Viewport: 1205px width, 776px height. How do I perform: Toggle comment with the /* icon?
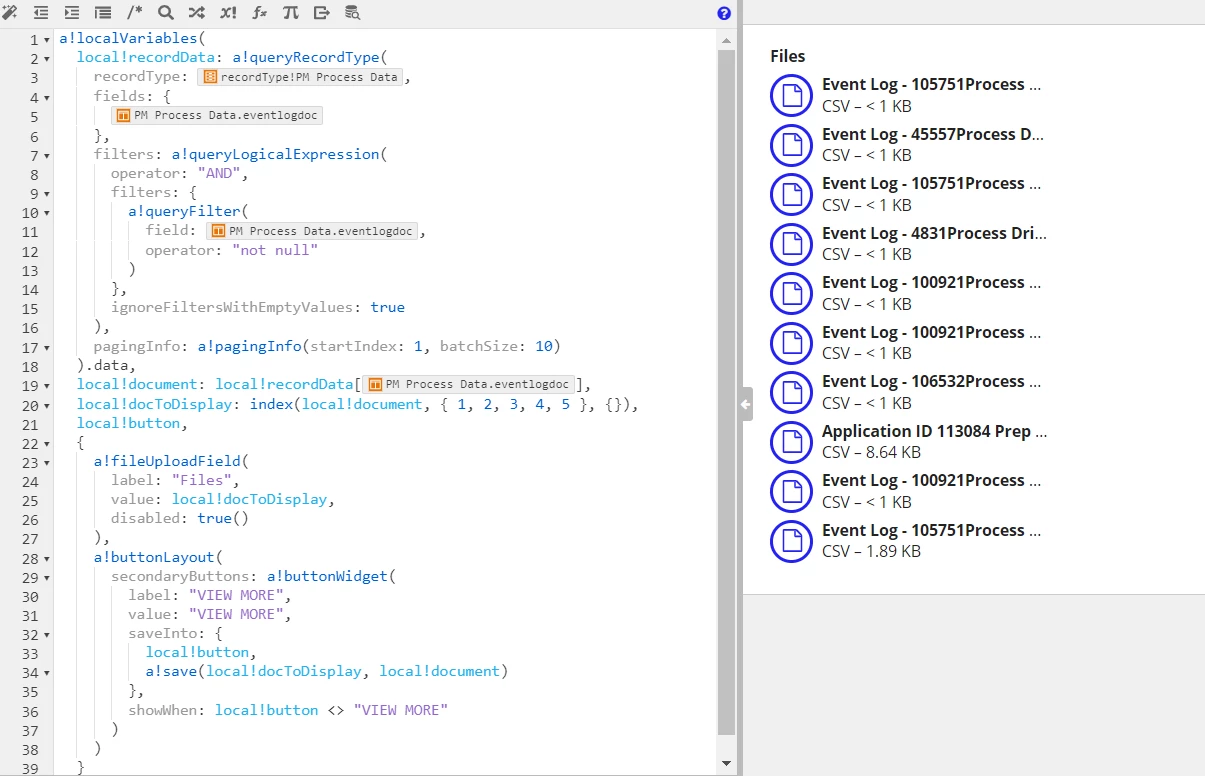(x=135, y=13)
